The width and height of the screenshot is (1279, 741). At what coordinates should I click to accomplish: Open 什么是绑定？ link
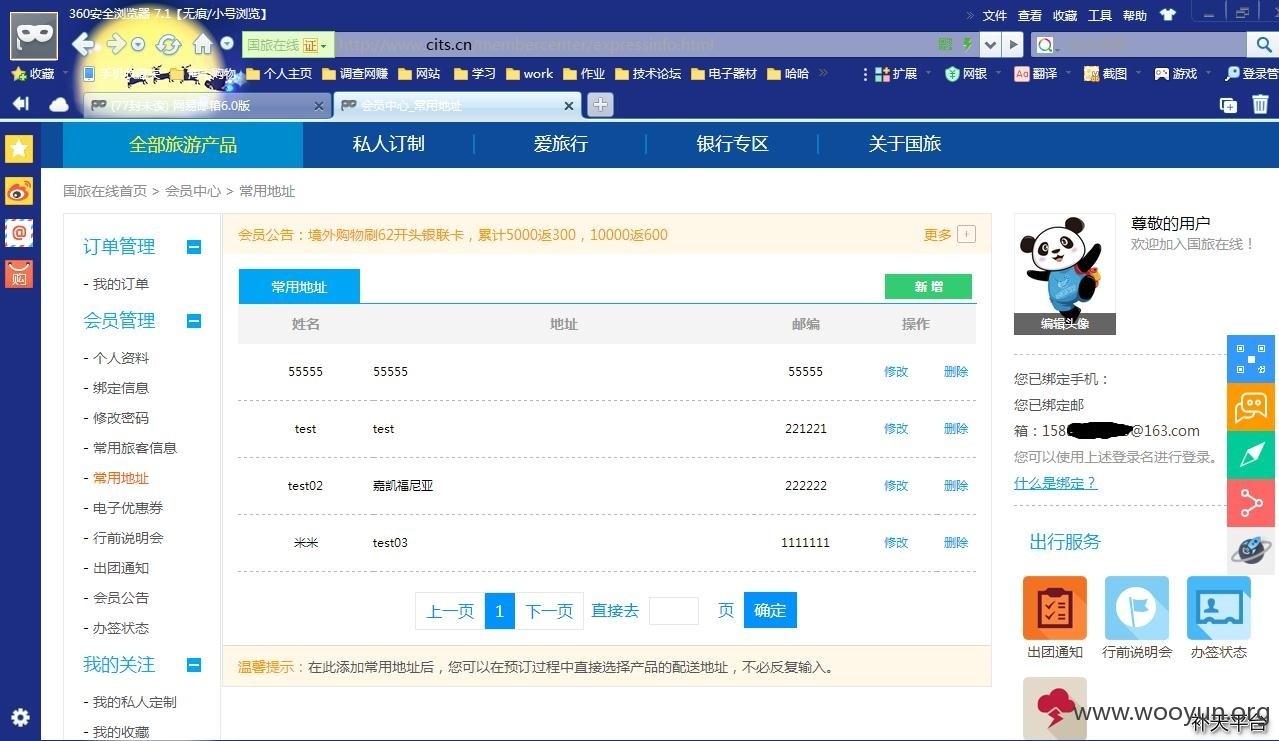[1055, 483]
